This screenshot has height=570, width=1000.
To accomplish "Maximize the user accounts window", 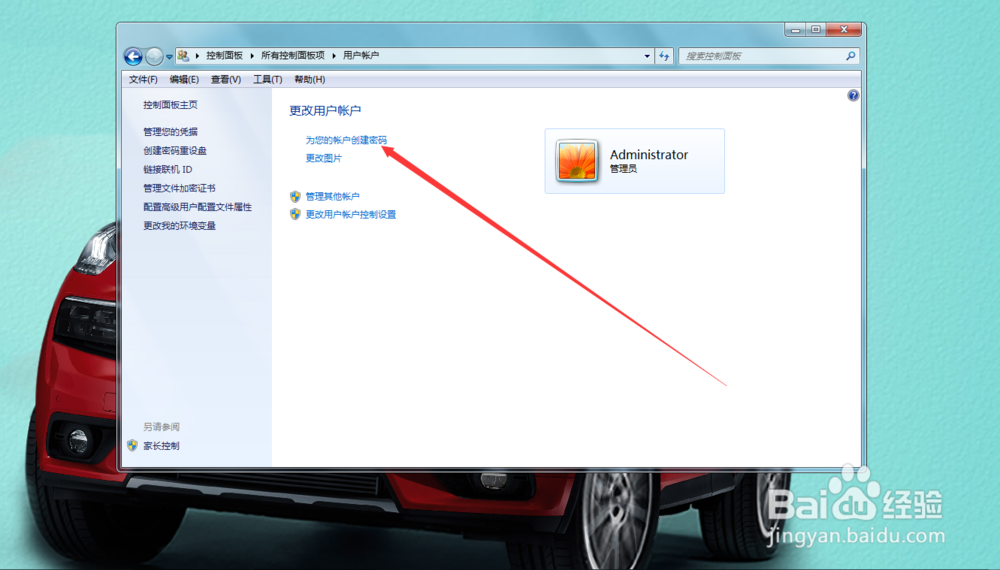I will [x=816, y=30].
